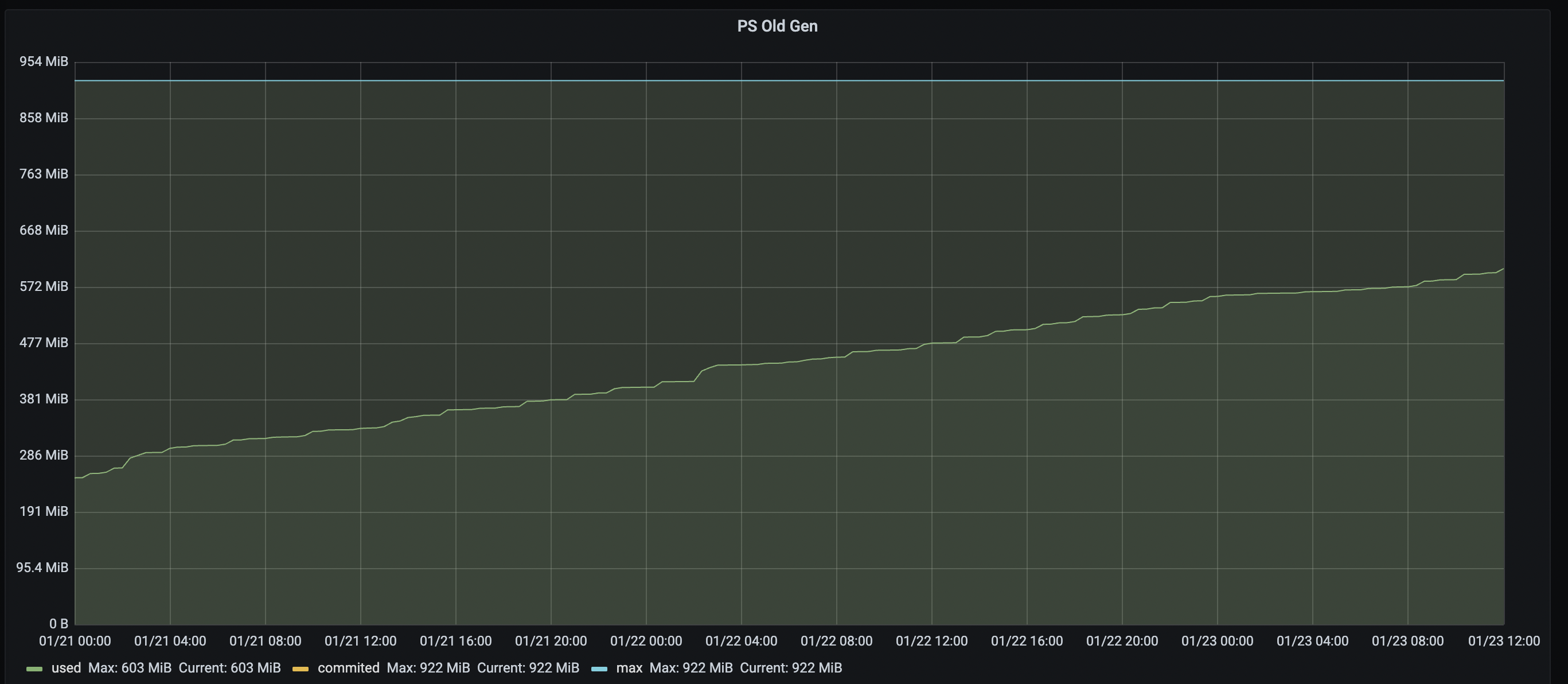This screenshot has height=684, width=1568.
Task: Click the flat max line at 922 MiB
Action: pyautogui.click(x=790, y=80)
